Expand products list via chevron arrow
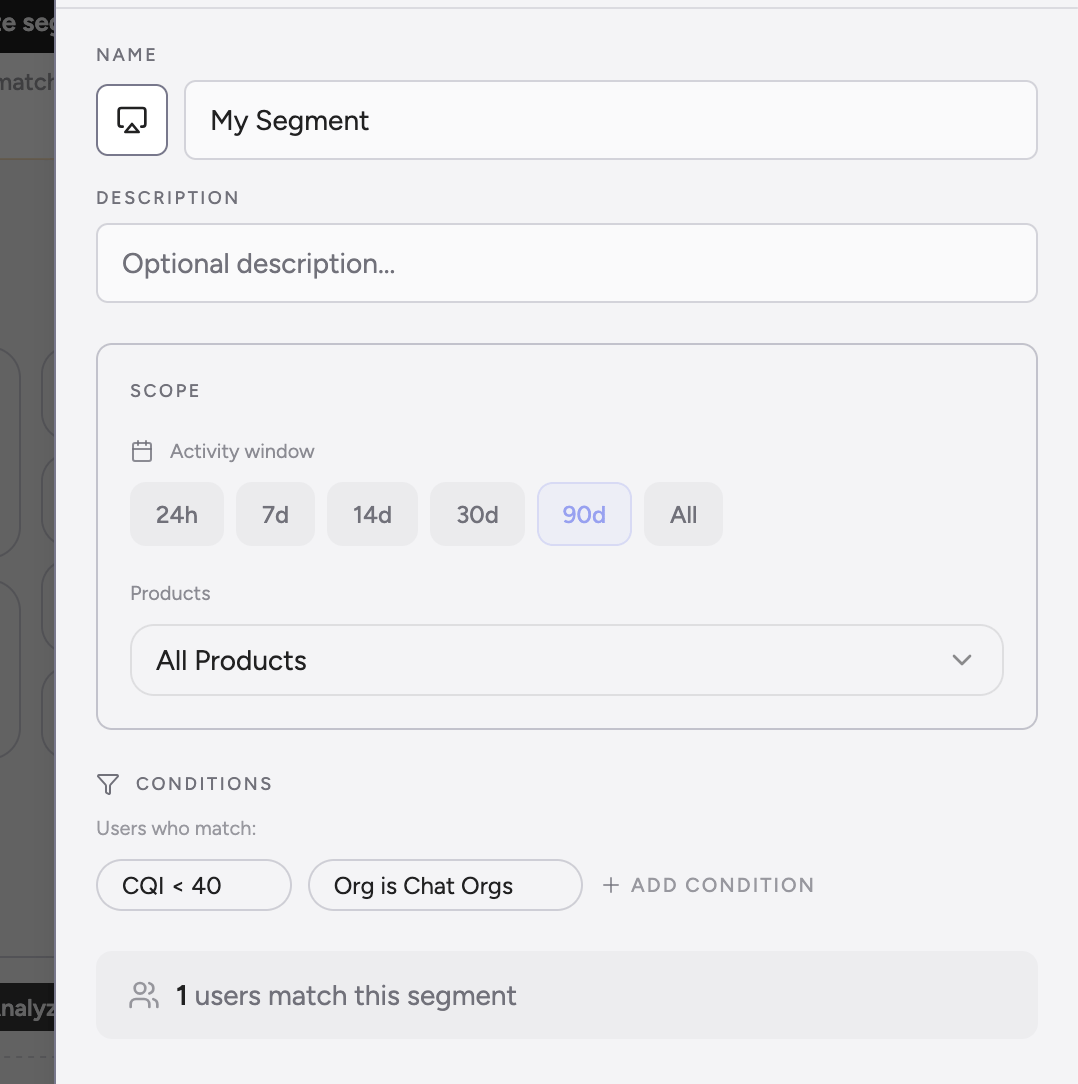The image size is (1078, 1084). (962, 660)
